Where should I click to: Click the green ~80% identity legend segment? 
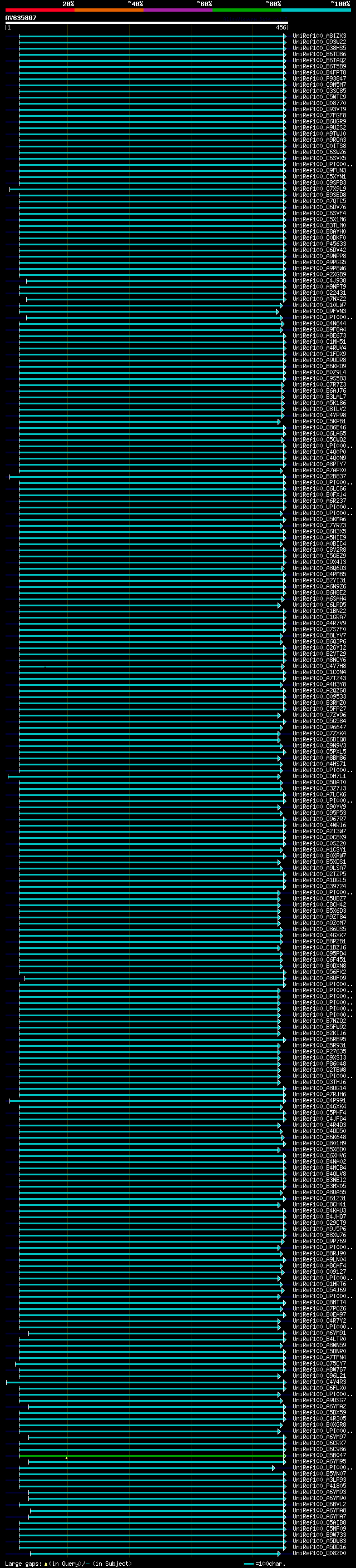click(x=247, y=10)
